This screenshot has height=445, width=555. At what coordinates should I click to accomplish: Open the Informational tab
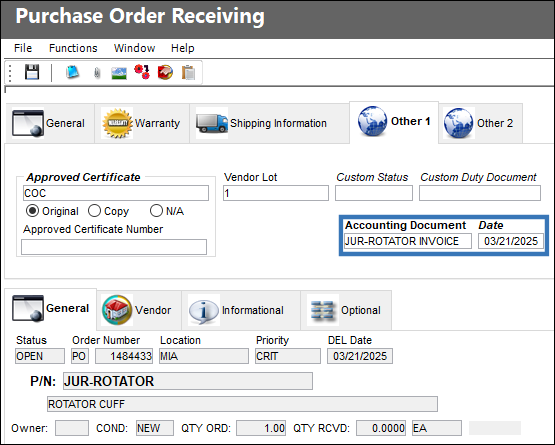coord(241,310)
